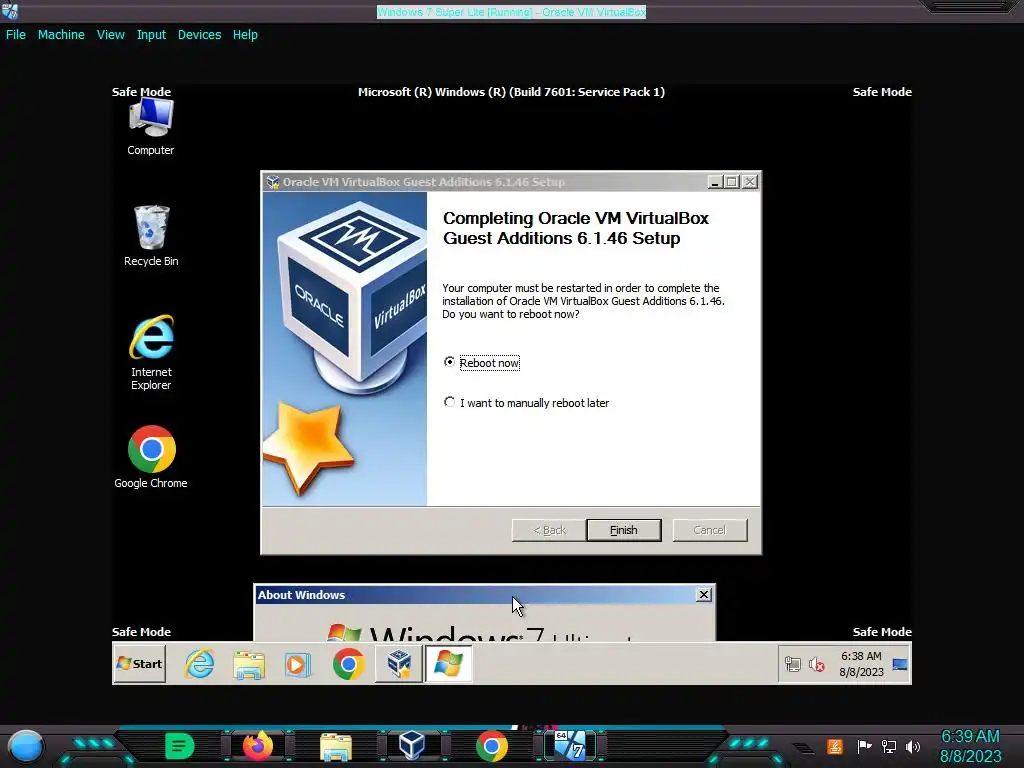Click guest tray network icon

point(792,664)
